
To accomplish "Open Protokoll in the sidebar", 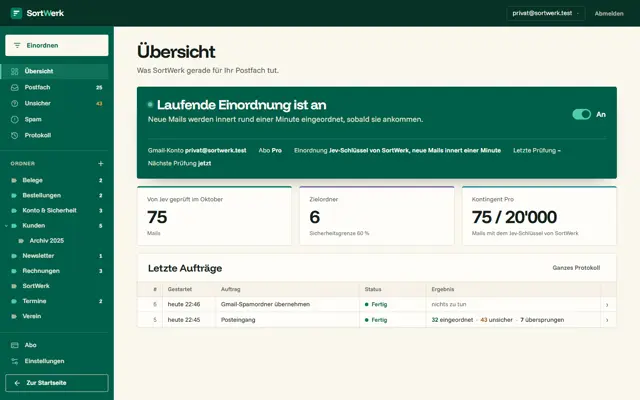I will (x=54, y=136).
